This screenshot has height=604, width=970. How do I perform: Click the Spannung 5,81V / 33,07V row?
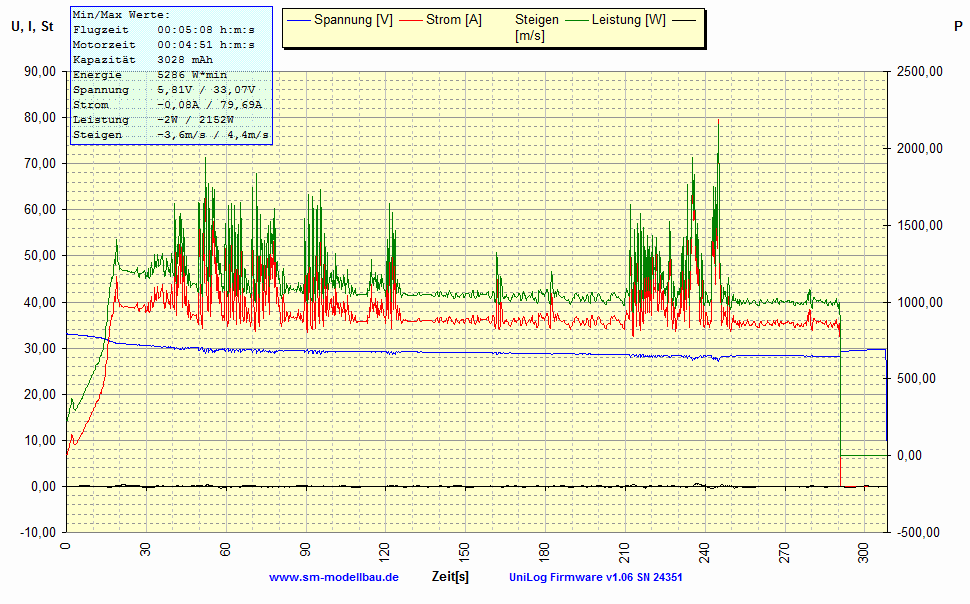point(163,90)
